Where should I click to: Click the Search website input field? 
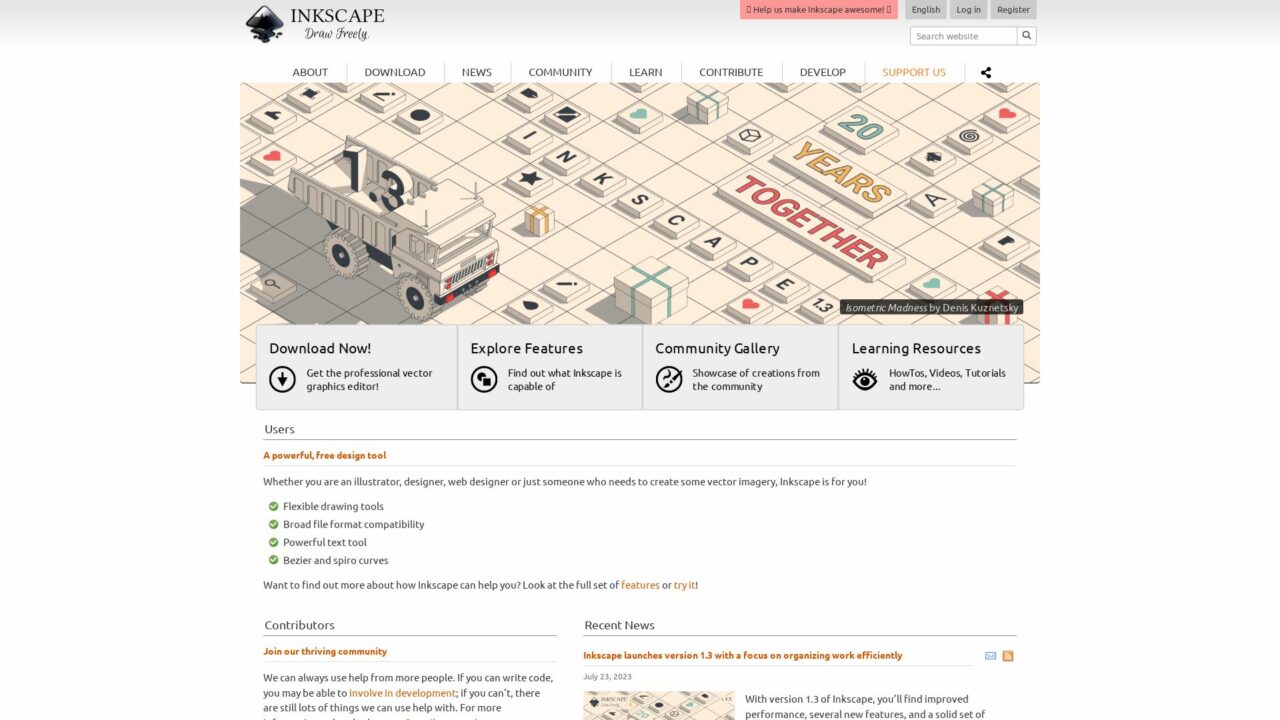[964, 36]
